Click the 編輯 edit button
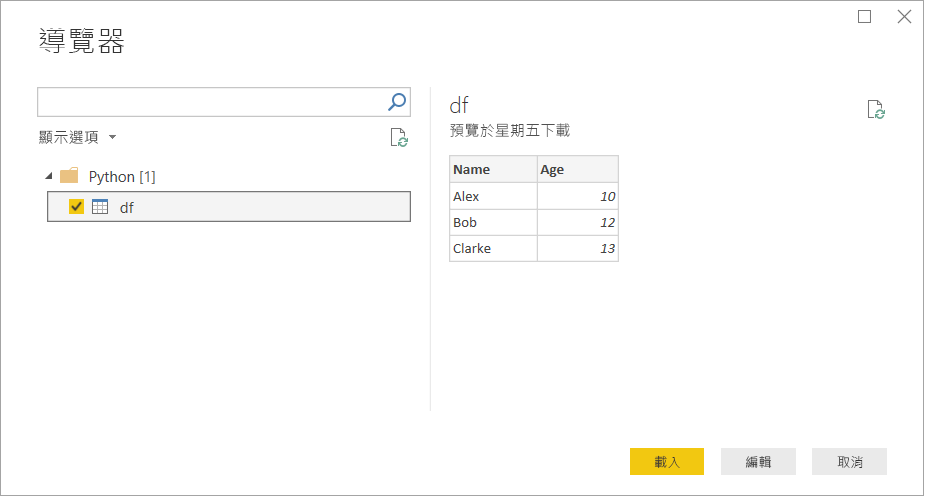 758,461
